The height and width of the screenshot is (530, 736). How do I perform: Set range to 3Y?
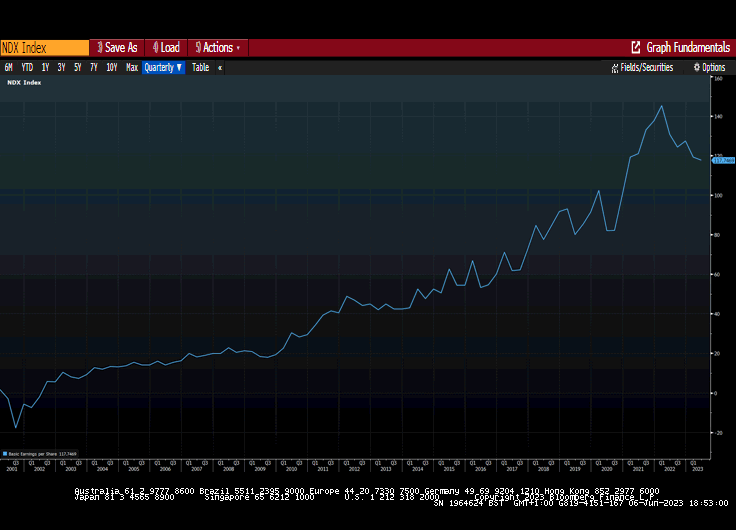point(61,68)
